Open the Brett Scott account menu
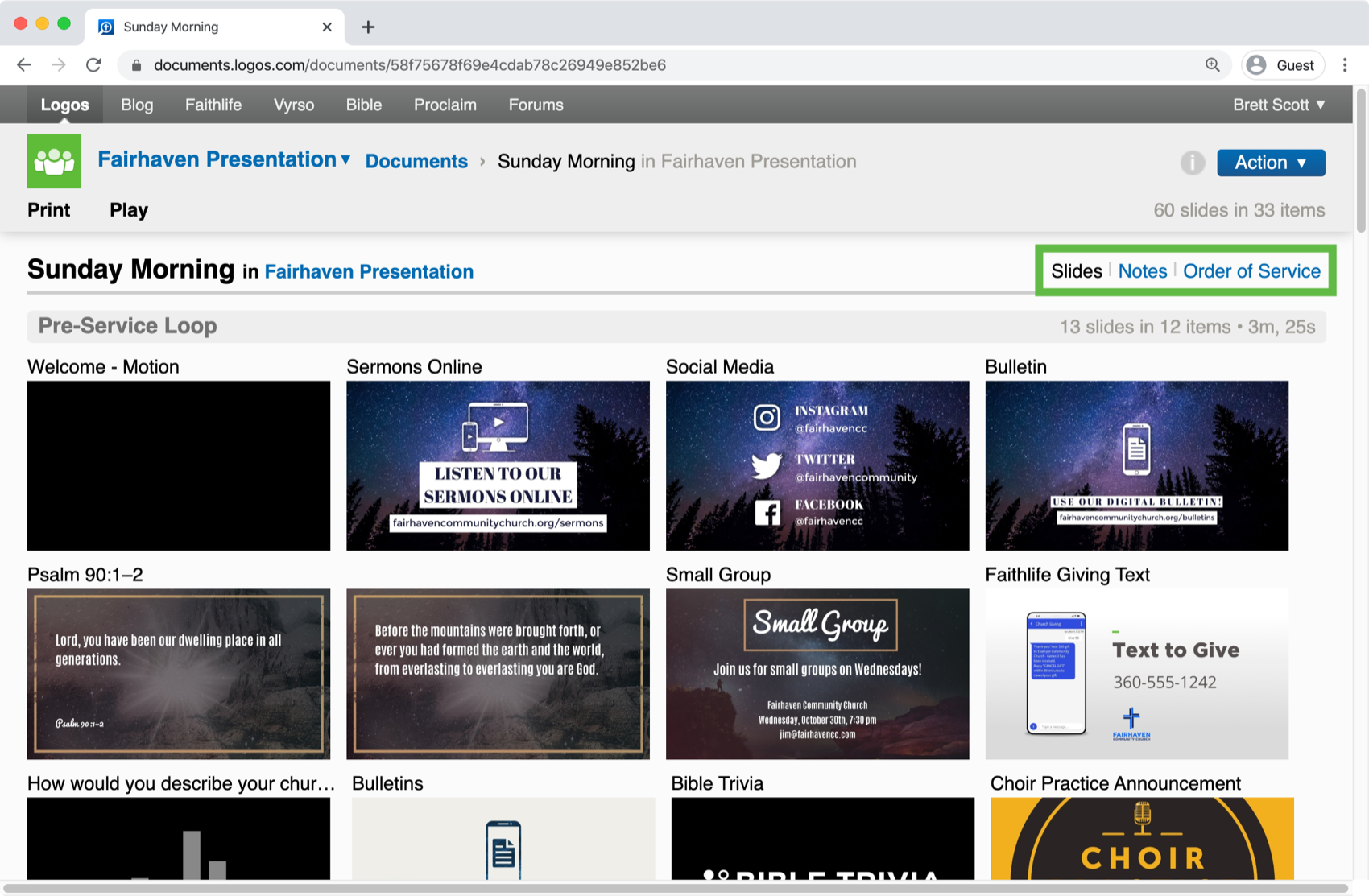1369x896 pixels. click(x=1279, y=105)
